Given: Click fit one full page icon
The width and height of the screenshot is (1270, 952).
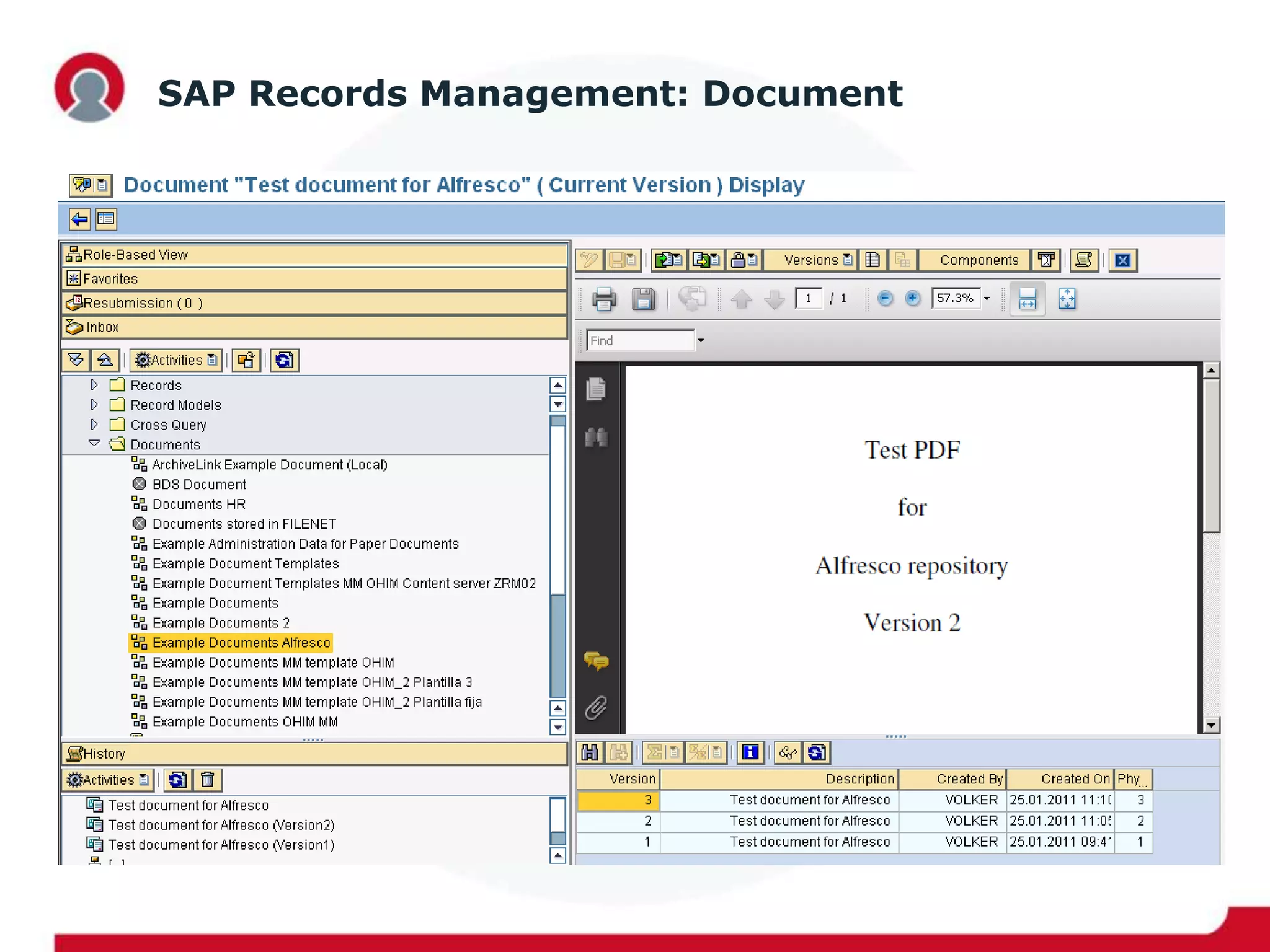Looking at the screenshot, I should coord(1067,299).
